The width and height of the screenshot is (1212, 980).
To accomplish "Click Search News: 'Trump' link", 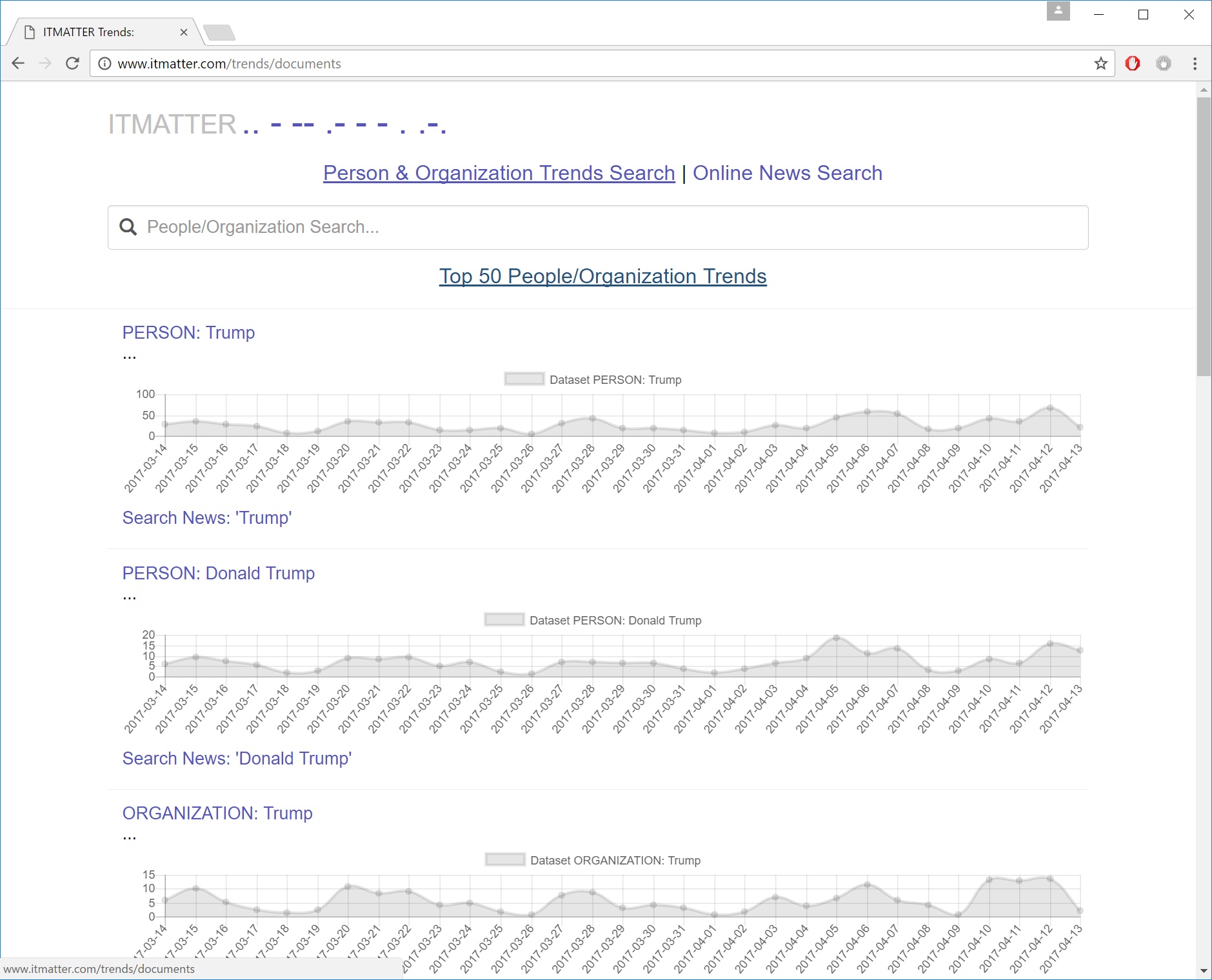I will [207, 517].
